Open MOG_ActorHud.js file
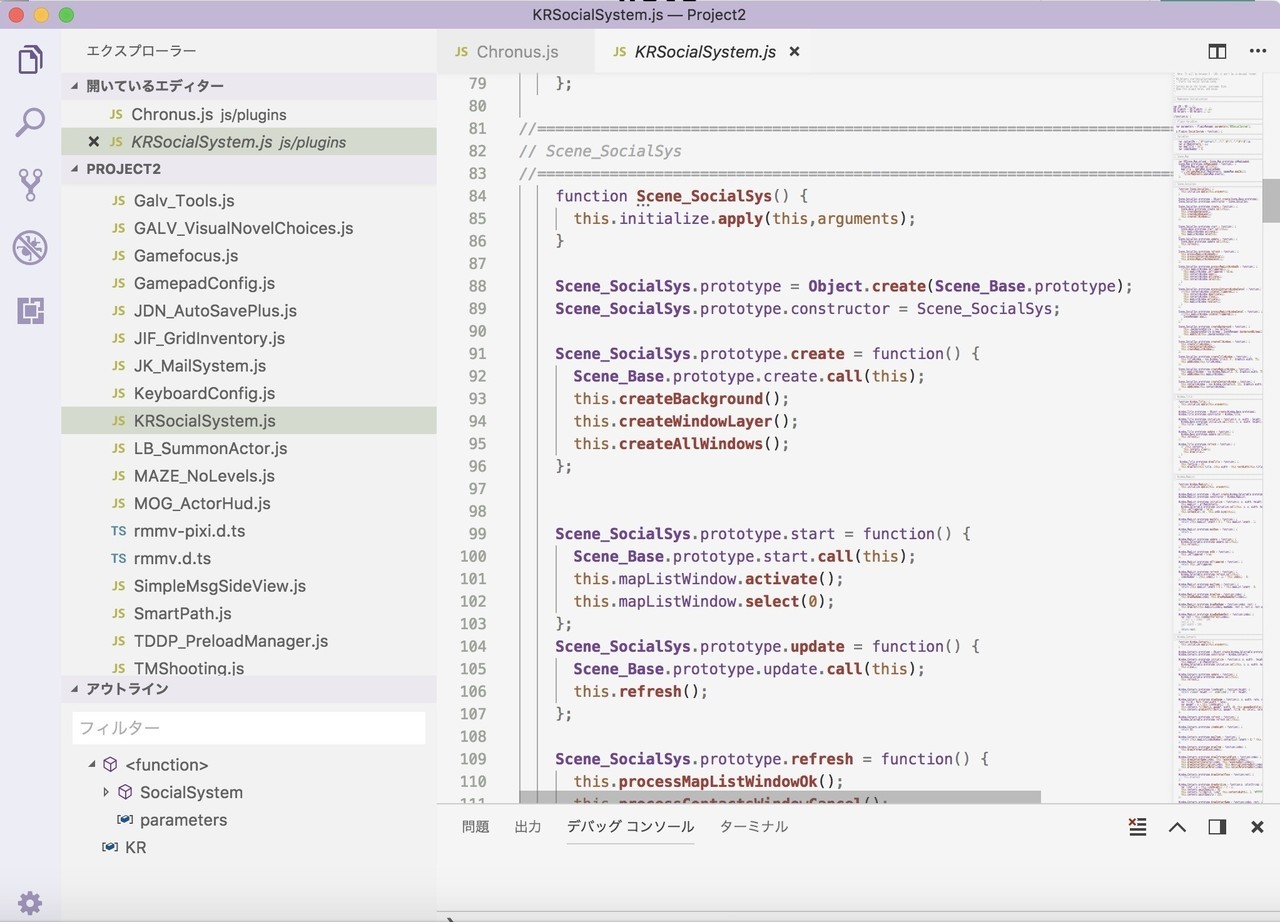 coord(249,503)
